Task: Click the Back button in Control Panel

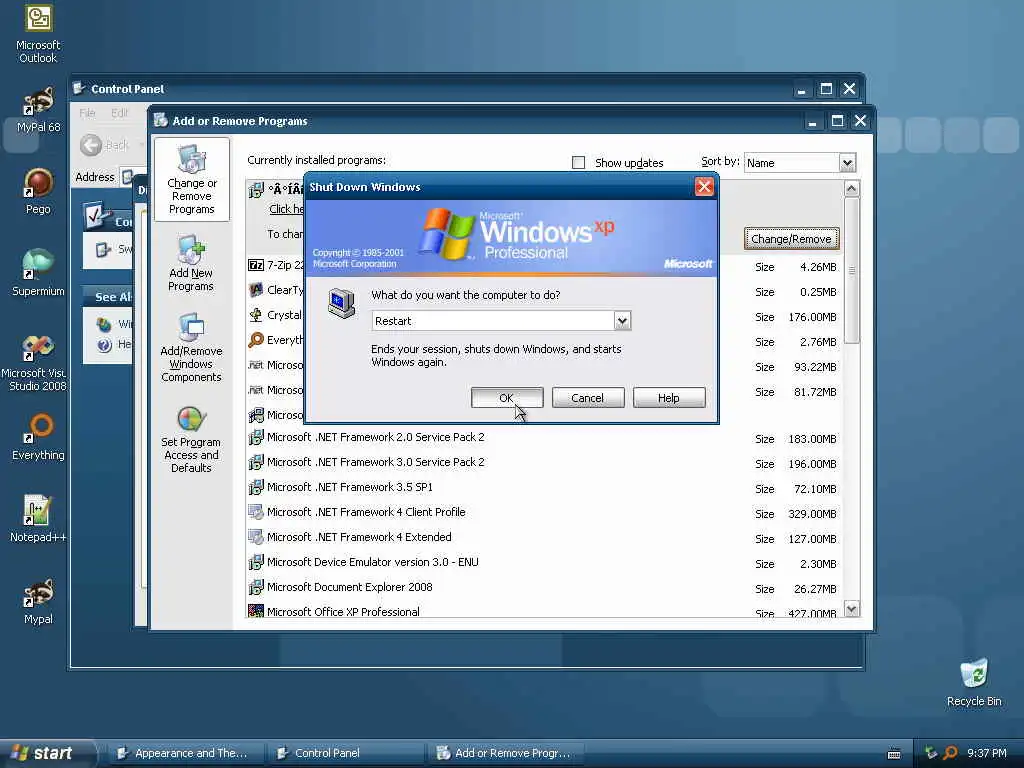Action: [104, 145]
